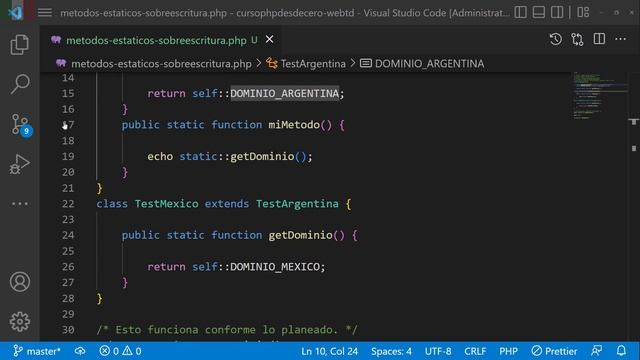The height and width of the screenshot is (360, 640).
Task: Click getDominio call on line 19
Action: pos(262,156)
